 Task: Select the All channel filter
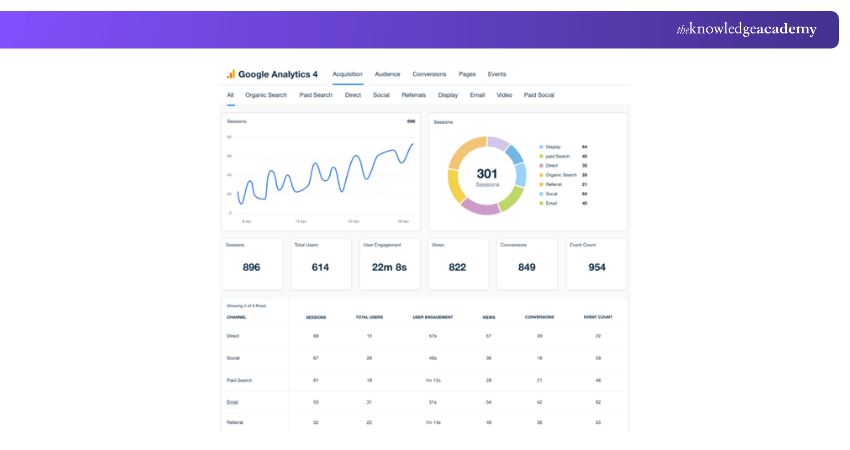(x=230, y=95)
